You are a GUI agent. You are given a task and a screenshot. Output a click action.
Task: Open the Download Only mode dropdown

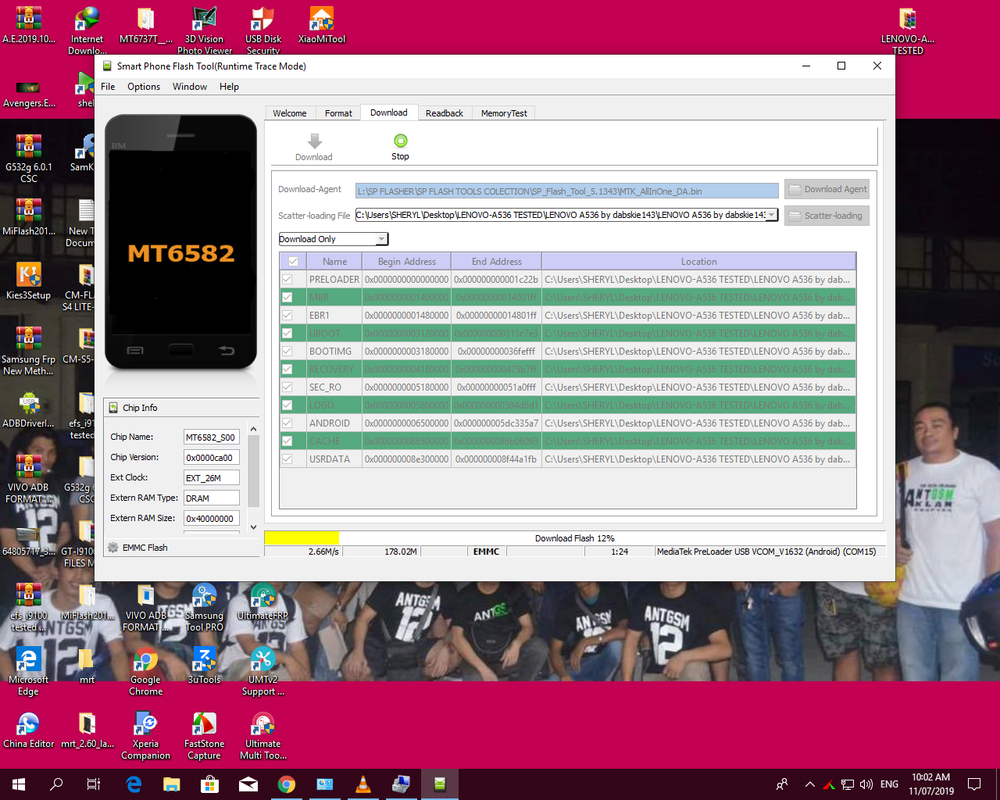pos(333,239)
